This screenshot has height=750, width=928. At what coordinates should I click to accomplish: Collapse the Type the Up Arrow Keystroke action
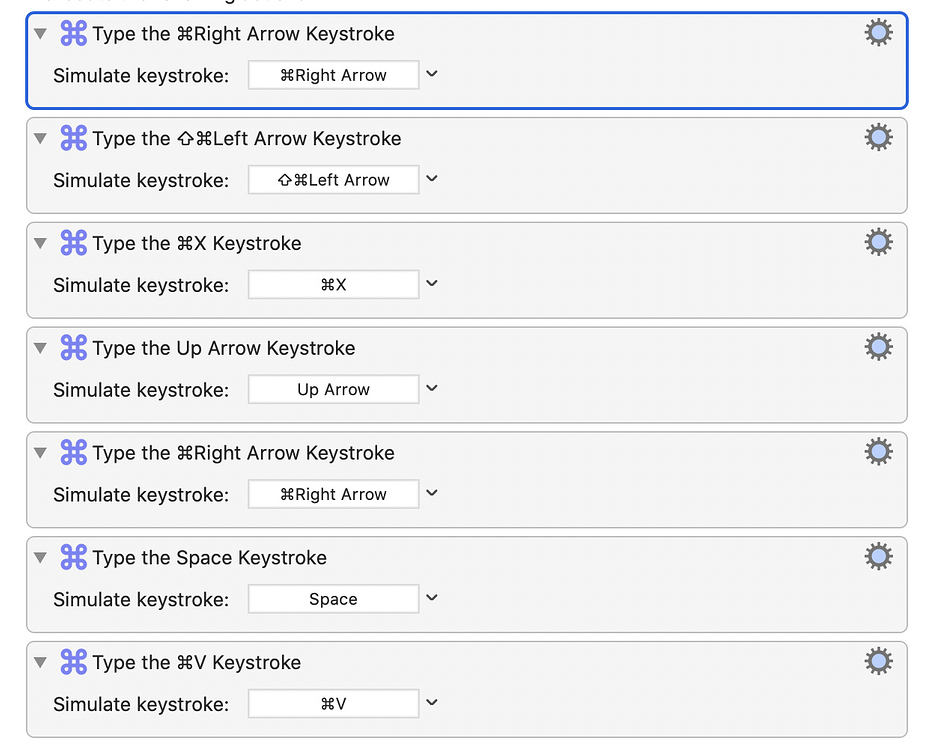[x=39, y=348]
